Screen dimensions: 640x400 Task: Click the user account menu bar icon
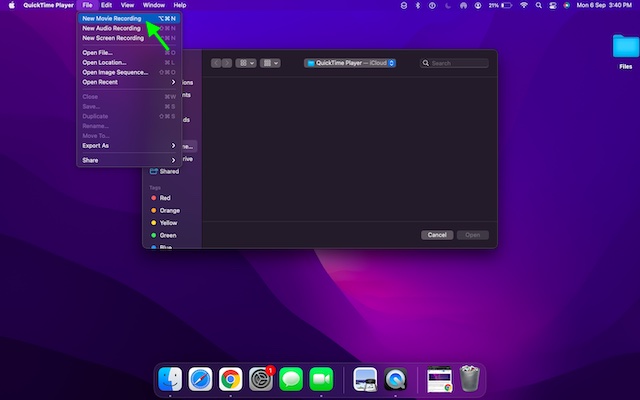[478, 5]
